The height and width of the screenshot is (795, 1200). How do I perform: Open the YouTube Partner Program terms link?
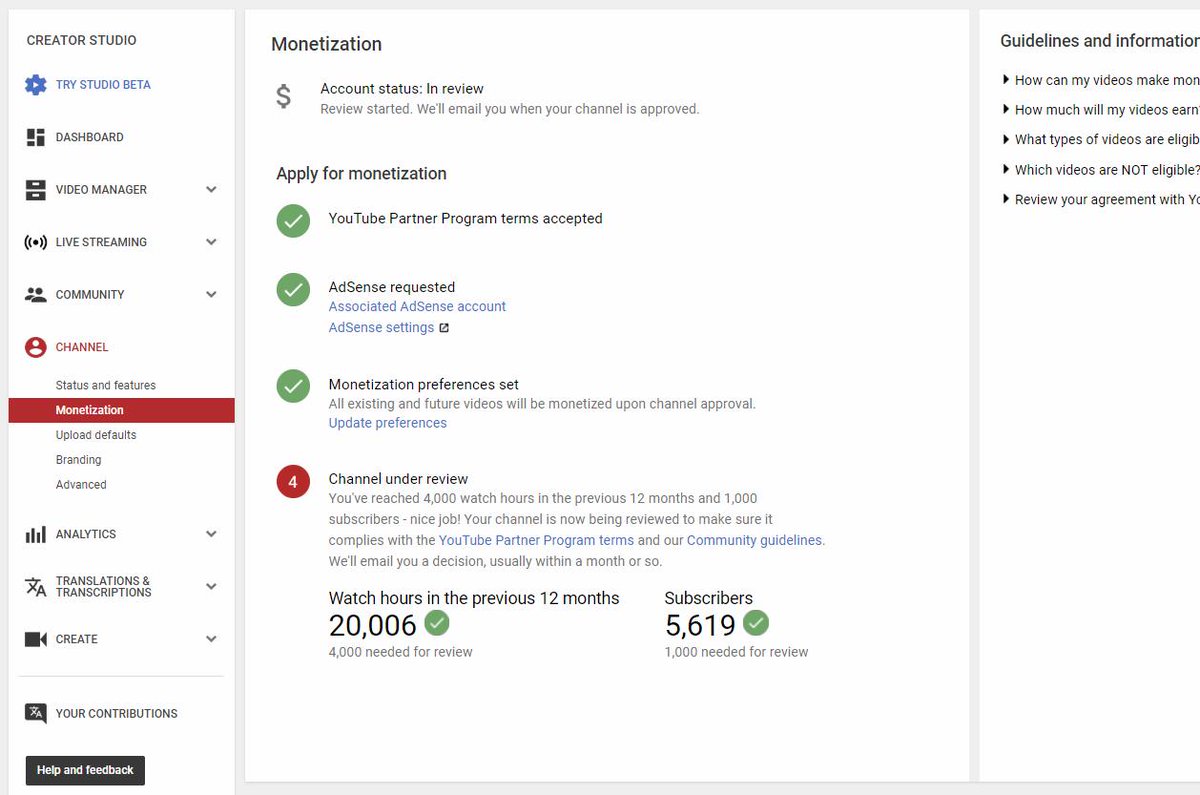536,541
